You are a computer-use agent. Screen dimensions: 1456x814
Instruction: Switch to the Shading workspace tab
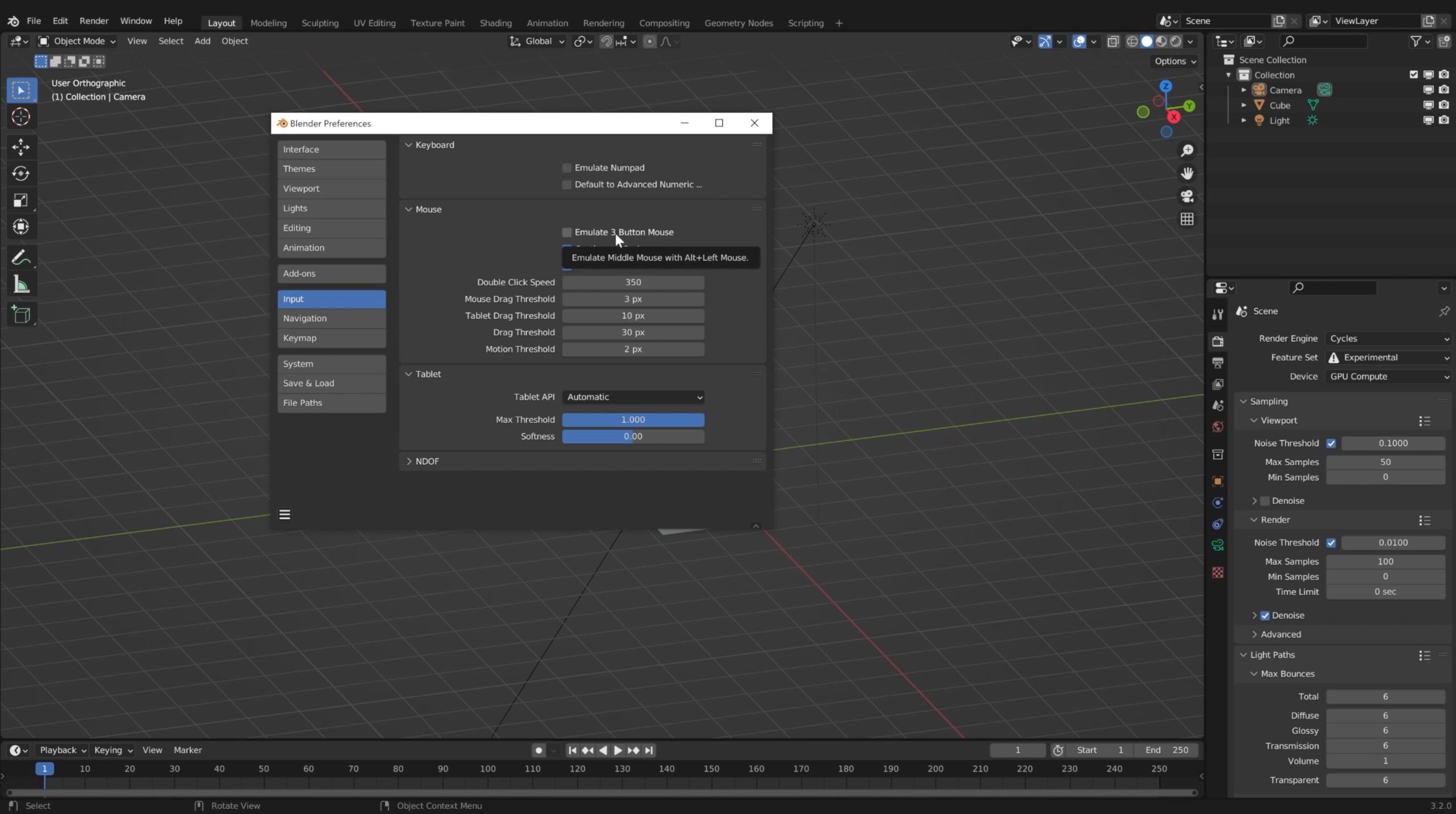tap(495, 23)
